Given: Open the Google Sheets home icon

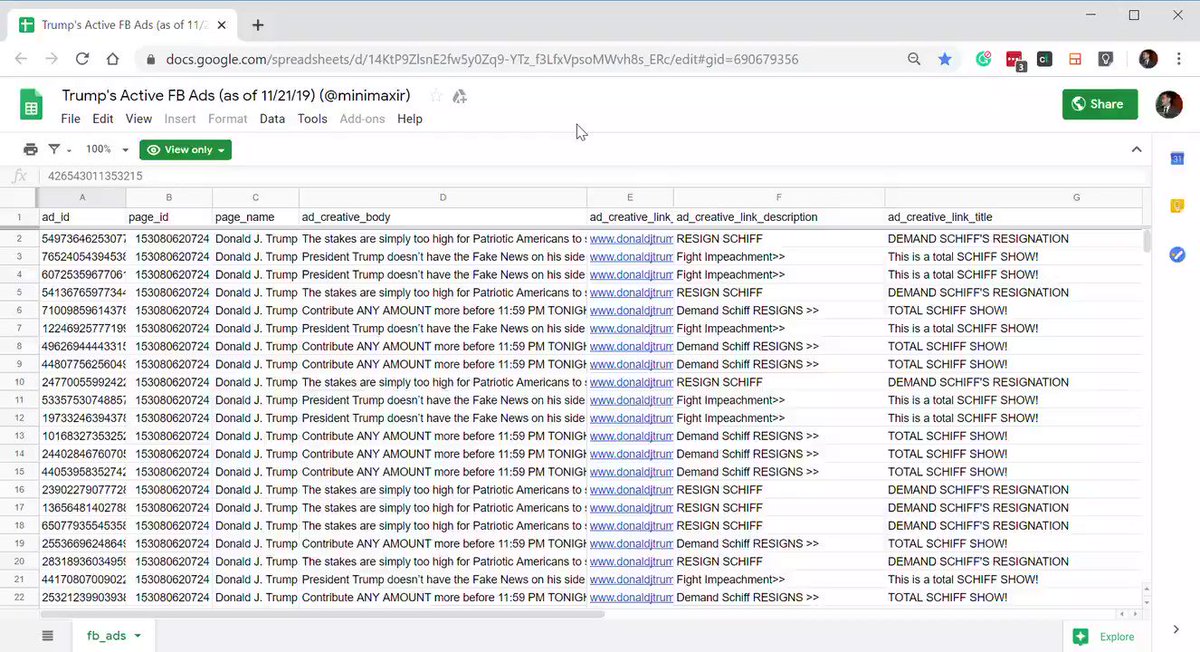Looking at the screenshot, I should click(32, 105).
